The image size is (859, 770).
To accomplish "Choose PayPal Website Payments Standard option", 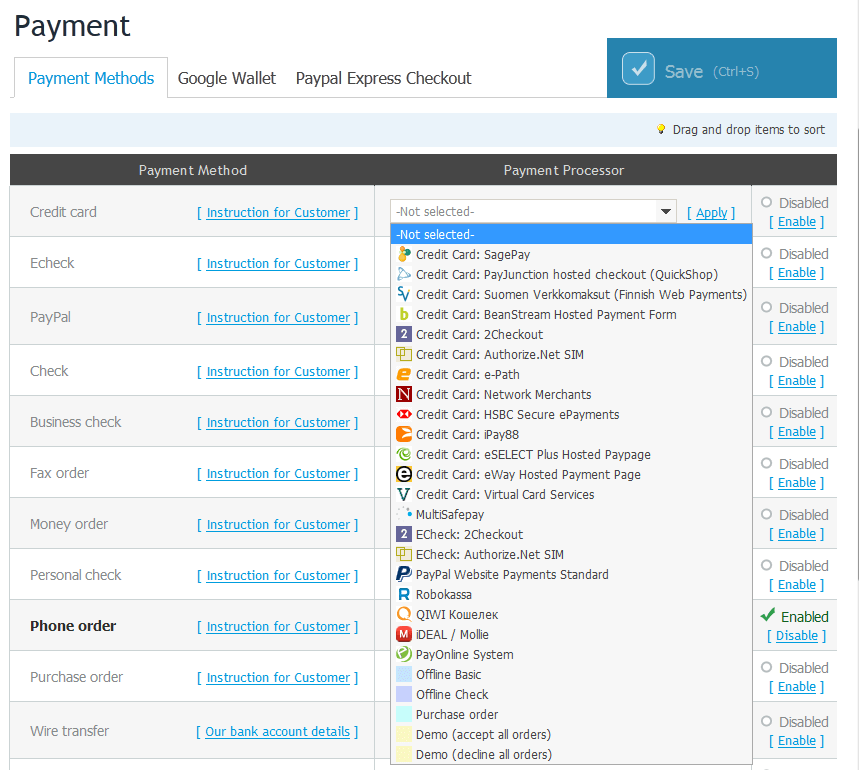I will pyautogui.click(x=571, y=574).
